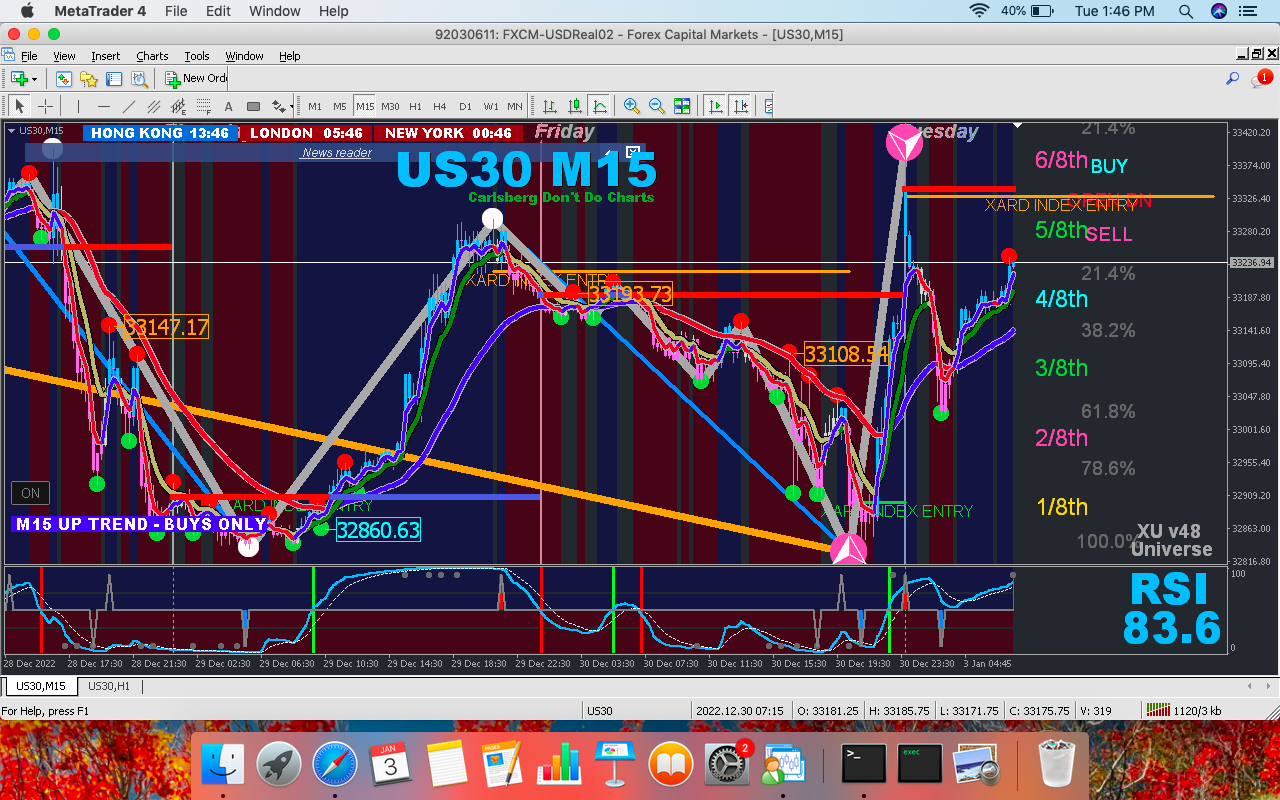Open the Navigator panel star-folder icon

pyautogui.click(x=89, y=78)
